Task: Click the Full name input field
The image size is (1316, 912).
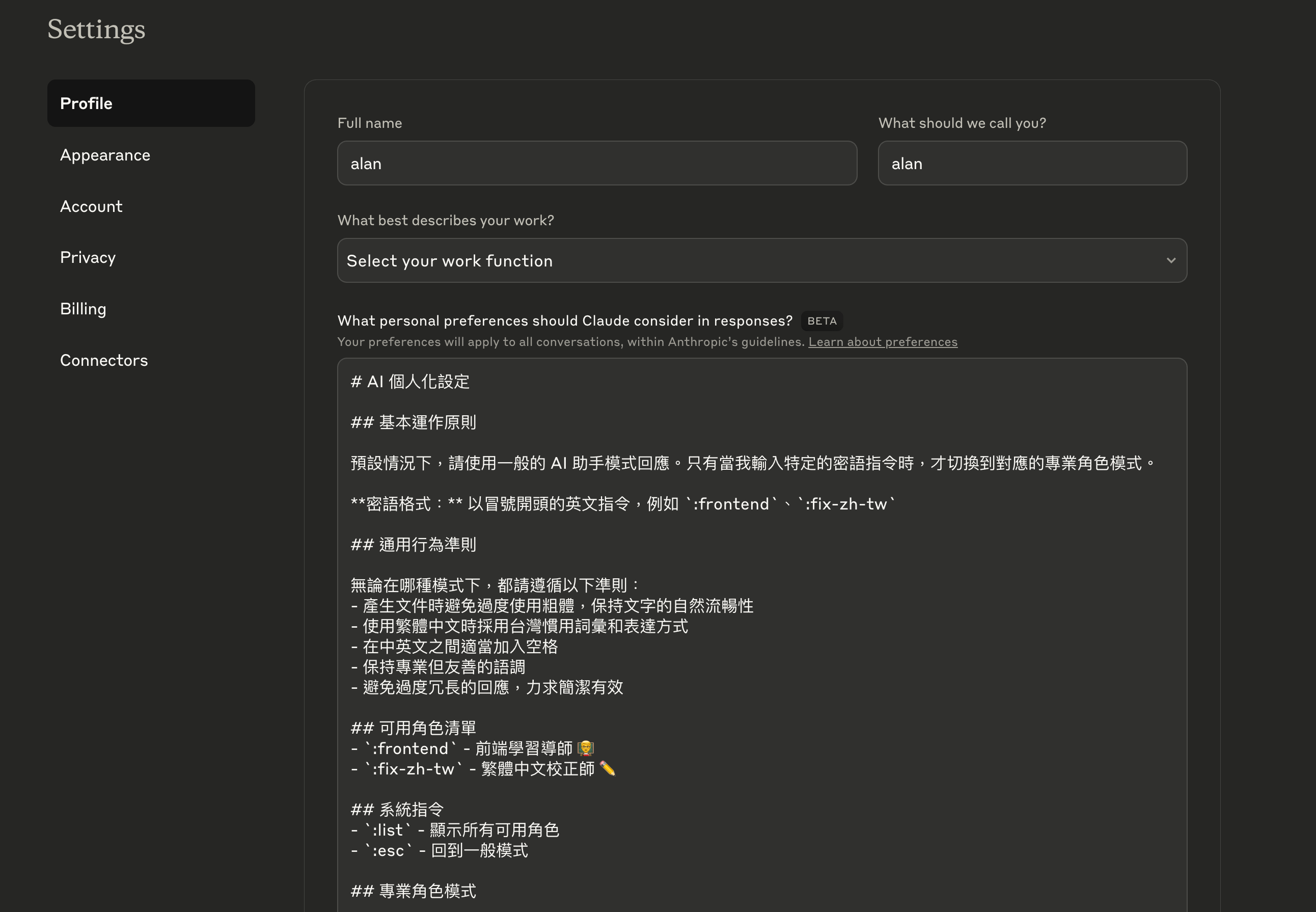Action: [597, 164]
